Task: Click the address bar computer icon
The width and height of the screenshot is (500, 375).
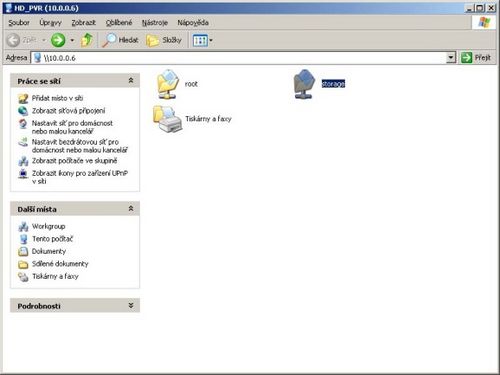Action: (38, 58)
